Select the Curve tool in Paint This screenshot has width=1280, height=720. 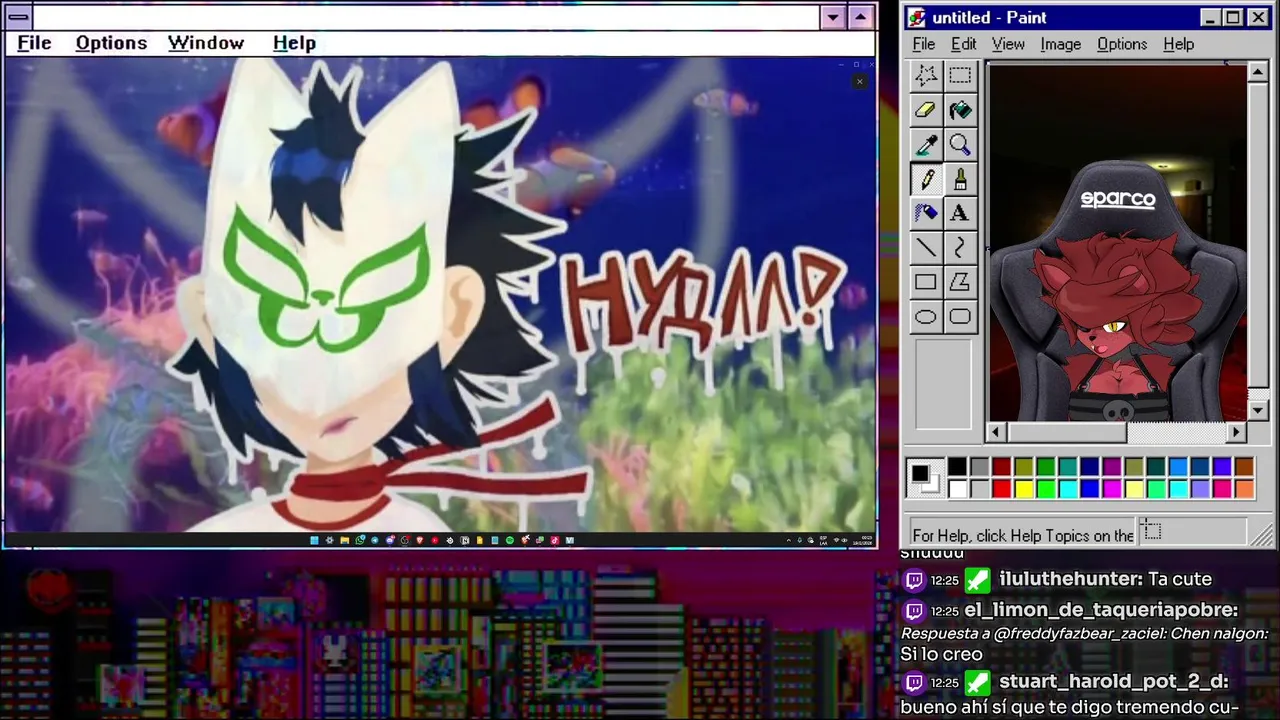(x=960, y=247)
